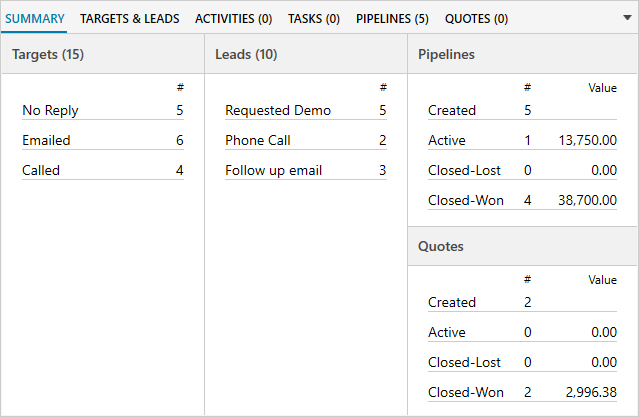Open the tab overflow dropdown arrow

(x=626, y=18)
